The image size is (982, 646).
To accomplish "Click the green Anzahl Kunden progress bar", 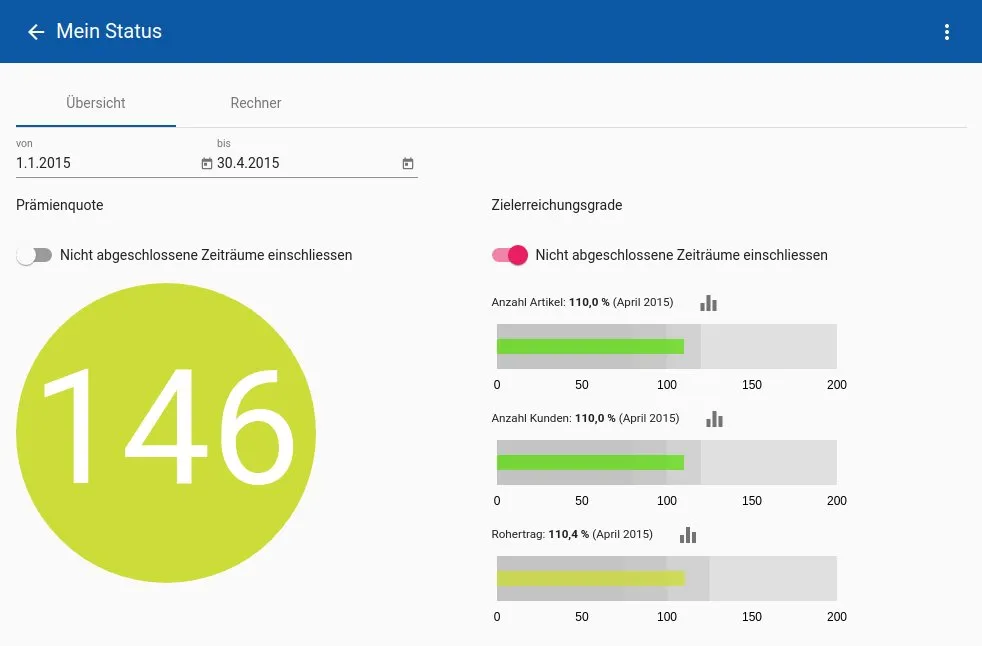I will coord(590,463).
